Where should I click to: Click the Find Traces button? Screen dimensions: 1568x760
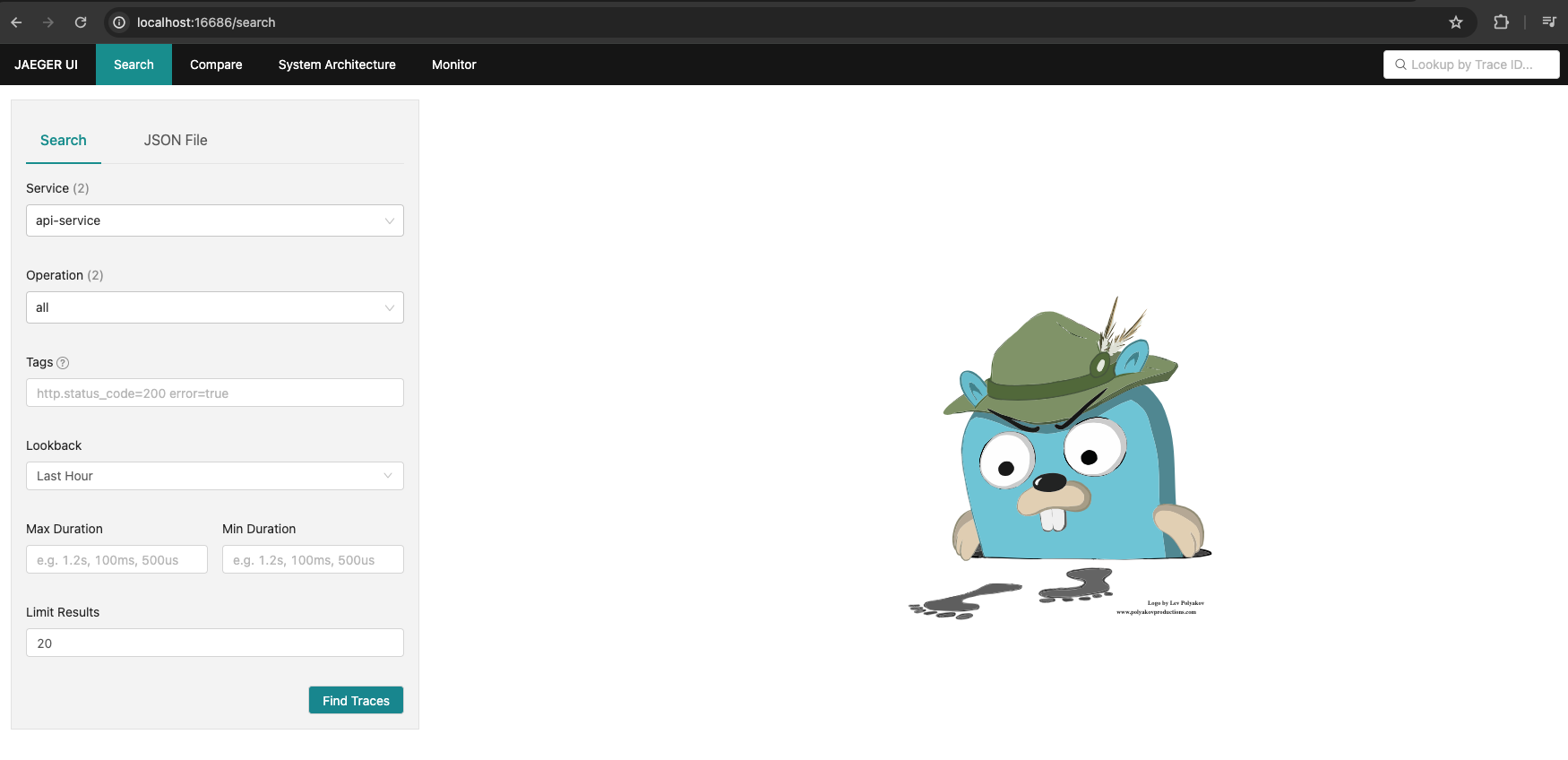[356, 700]
